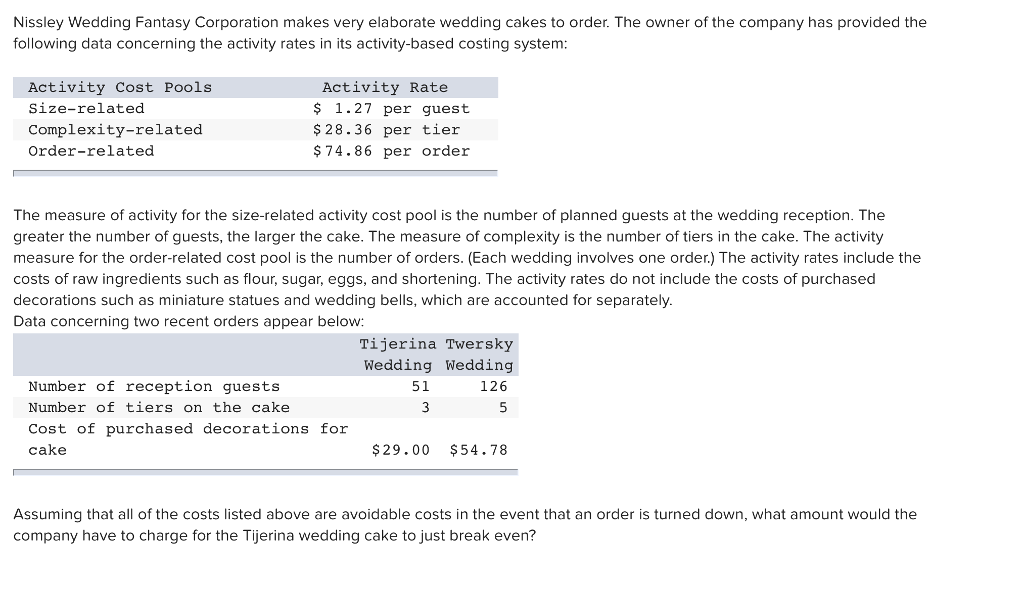Screen dimensions: 1024x589
Task: Select the Order-related row label
Action: (91, 151)
